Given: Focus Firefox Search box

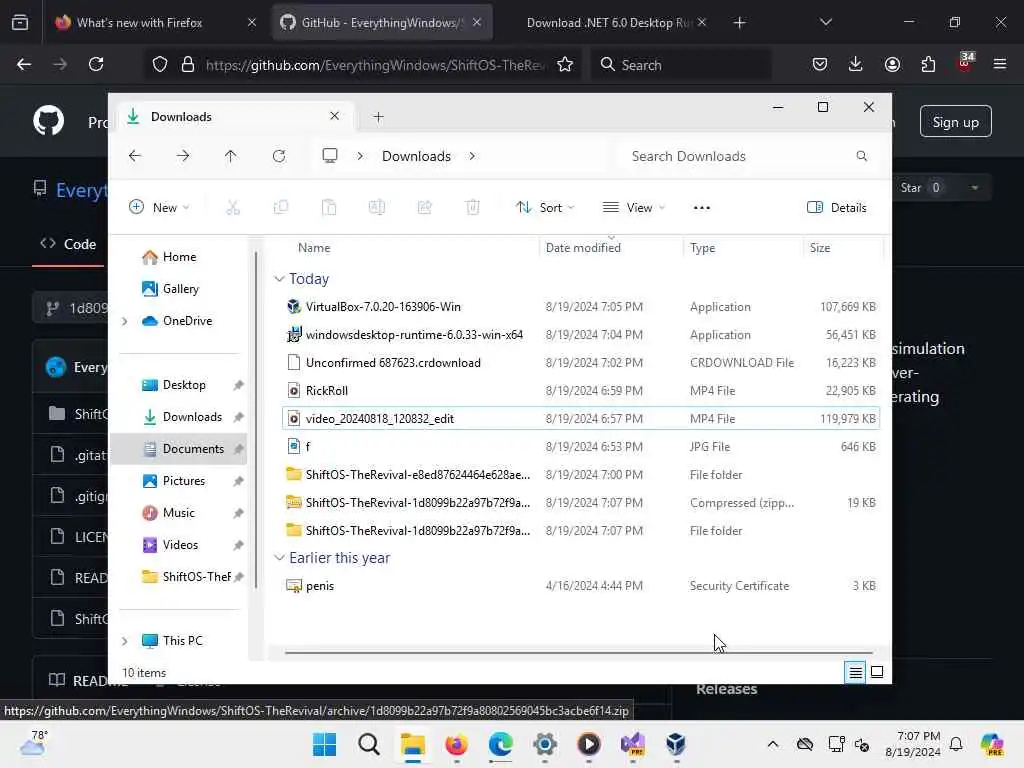Looking at the screenshot, I should 682,64.
